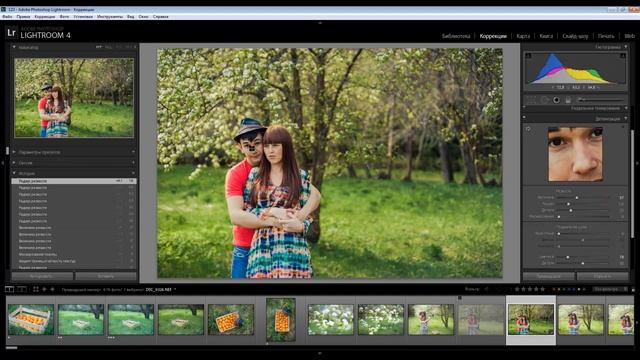Open Grid view from filmstrip toolbar

(36, 289)
